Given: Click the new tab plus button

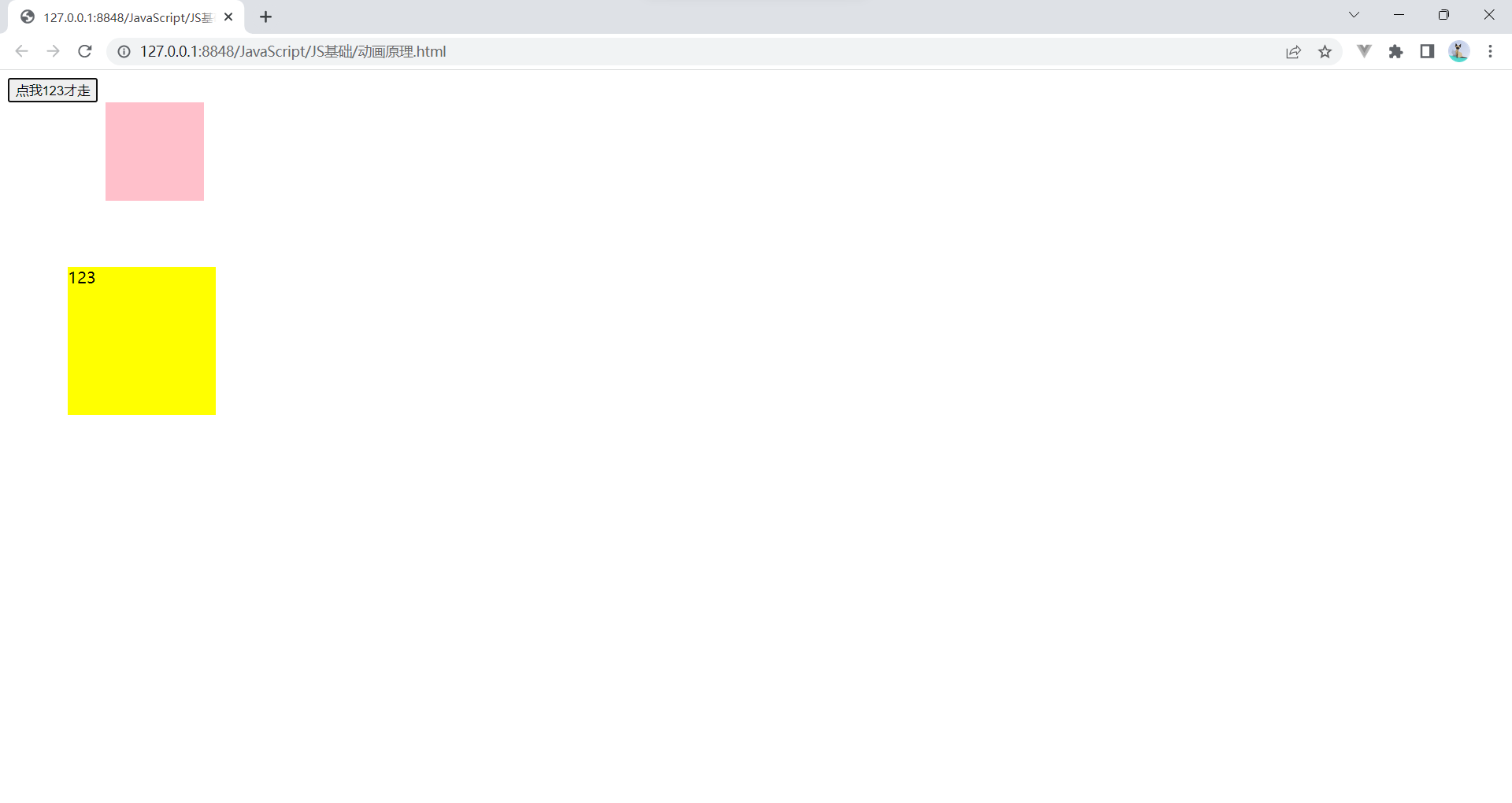Looking at the screenshot, I should click(x=265, y=17).
